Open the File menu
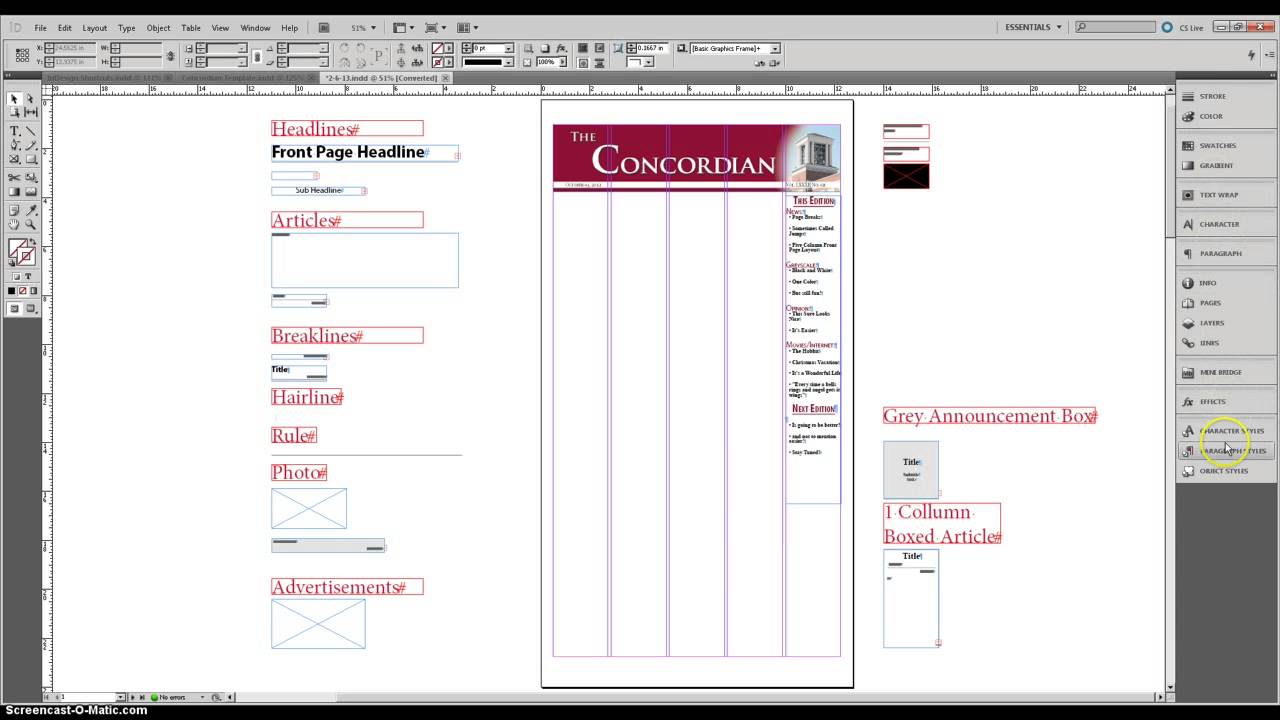Viewport: 1280px width, 720px height. (40, 28)
